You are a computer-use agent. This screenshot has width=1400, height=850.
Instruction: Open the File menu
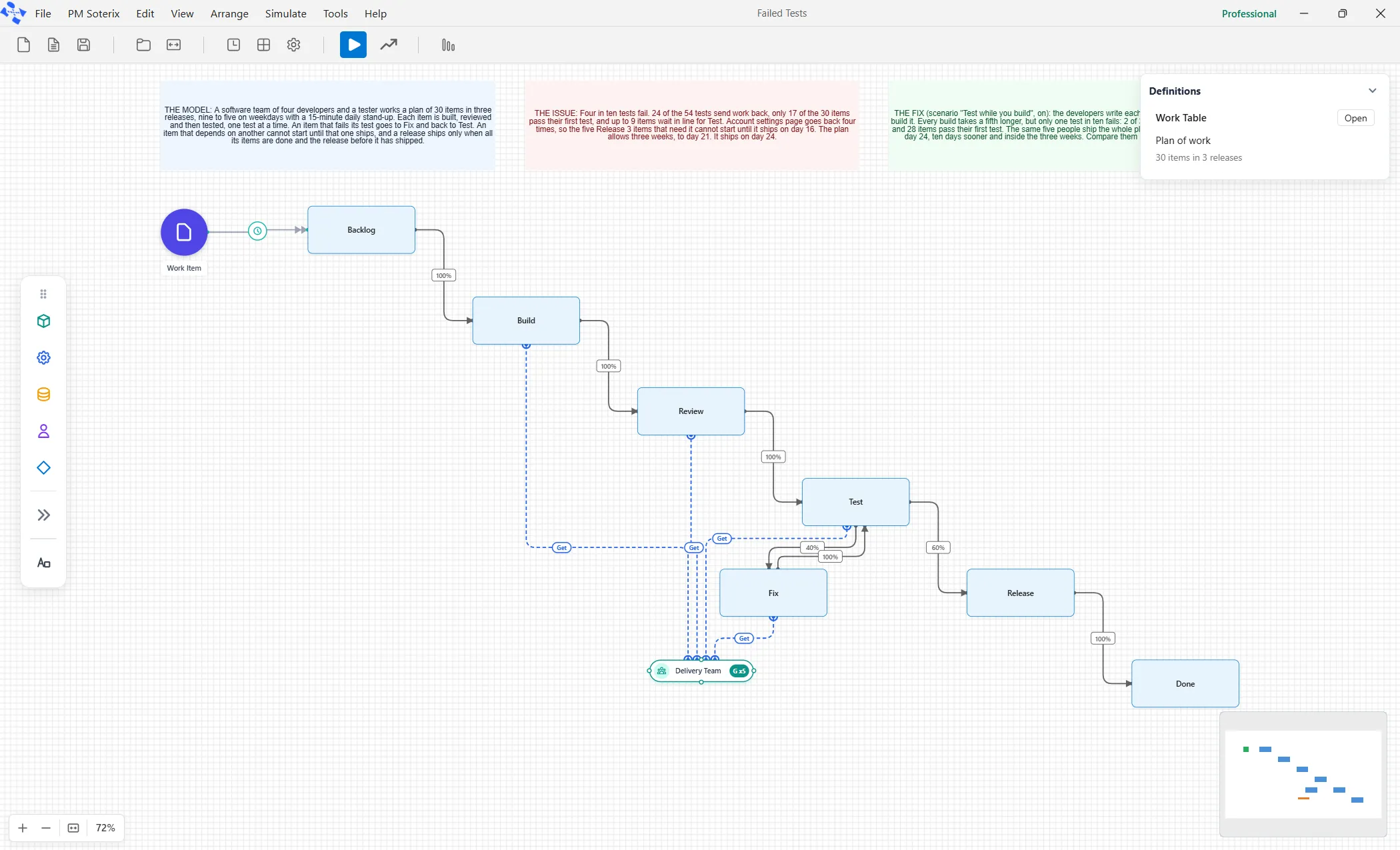(x=43, y=13)
